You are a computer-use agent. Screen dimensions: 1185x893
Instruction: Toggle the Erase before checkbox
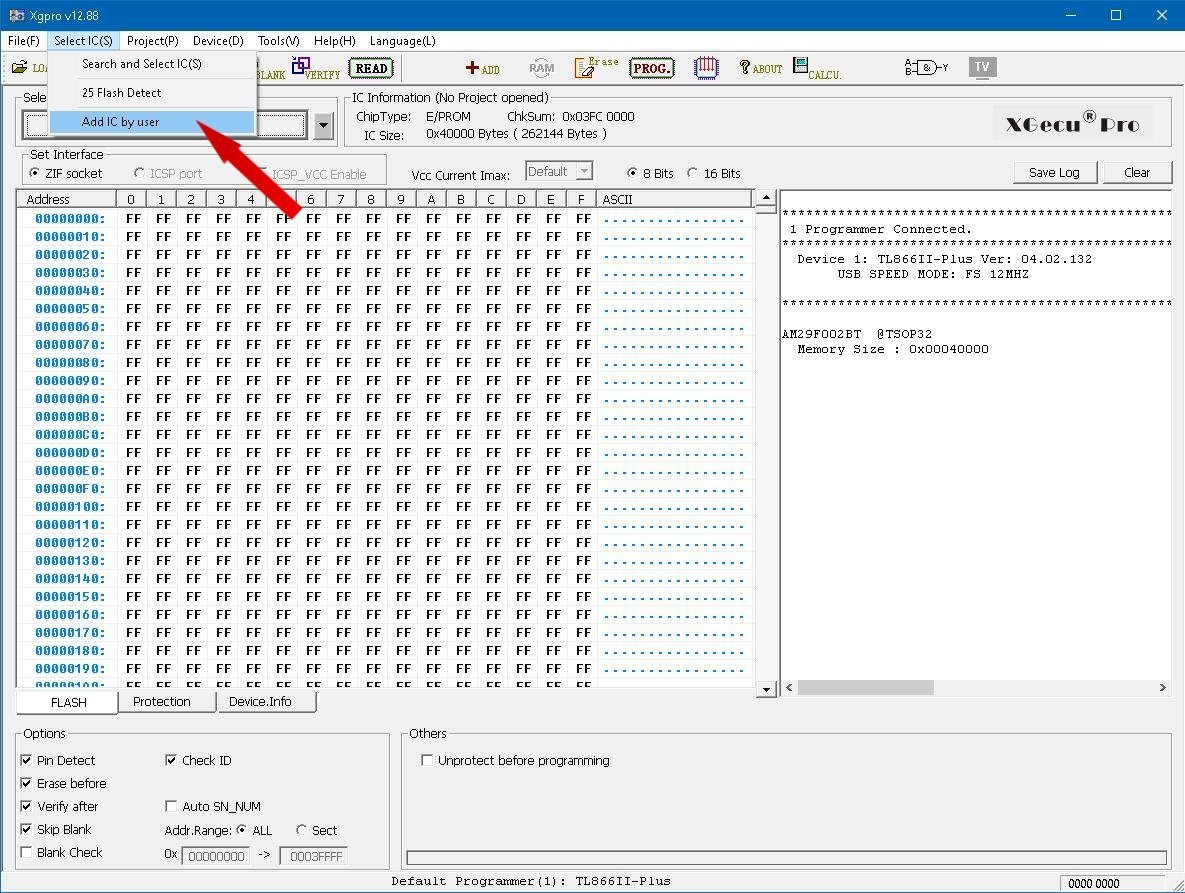click(x=26, y=783)
